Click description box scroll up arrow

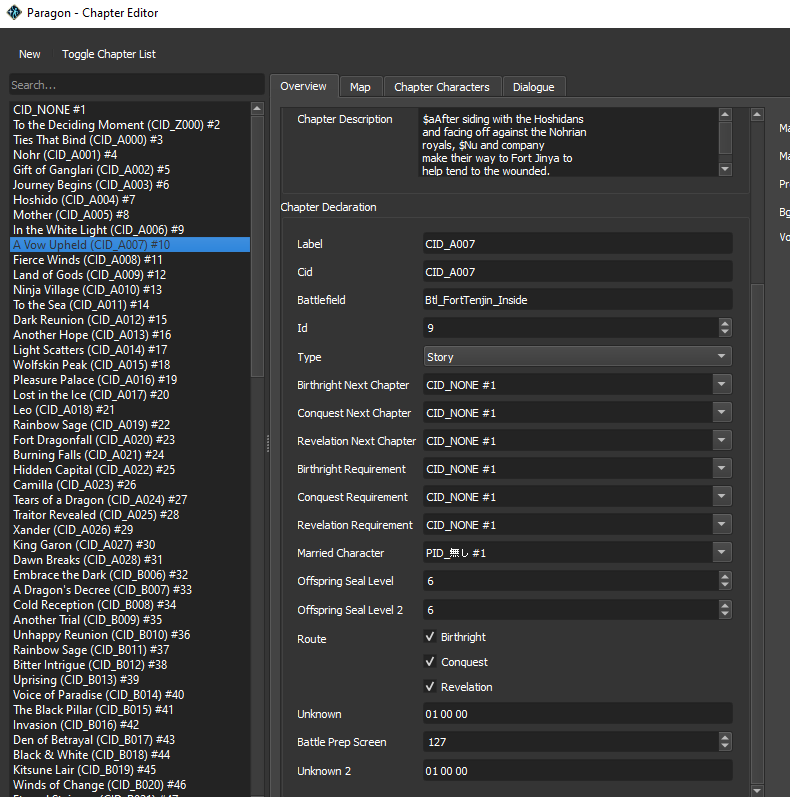[725, 114]
